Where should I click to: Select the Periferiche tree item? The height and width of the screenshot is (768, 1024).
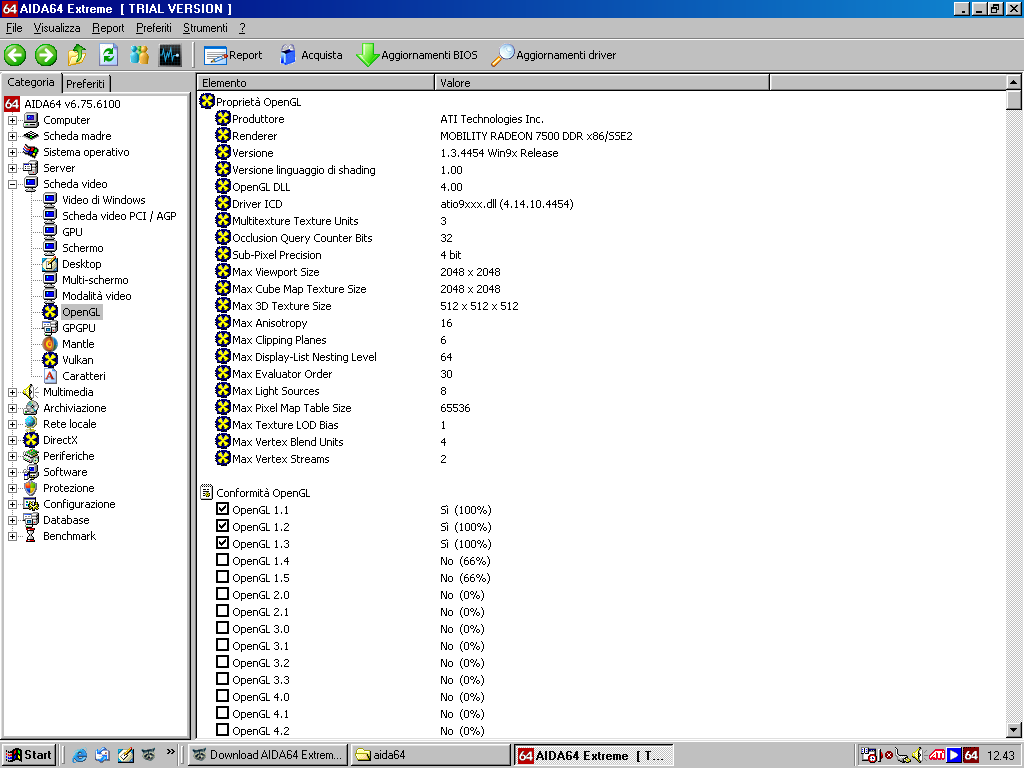point(69,456)
